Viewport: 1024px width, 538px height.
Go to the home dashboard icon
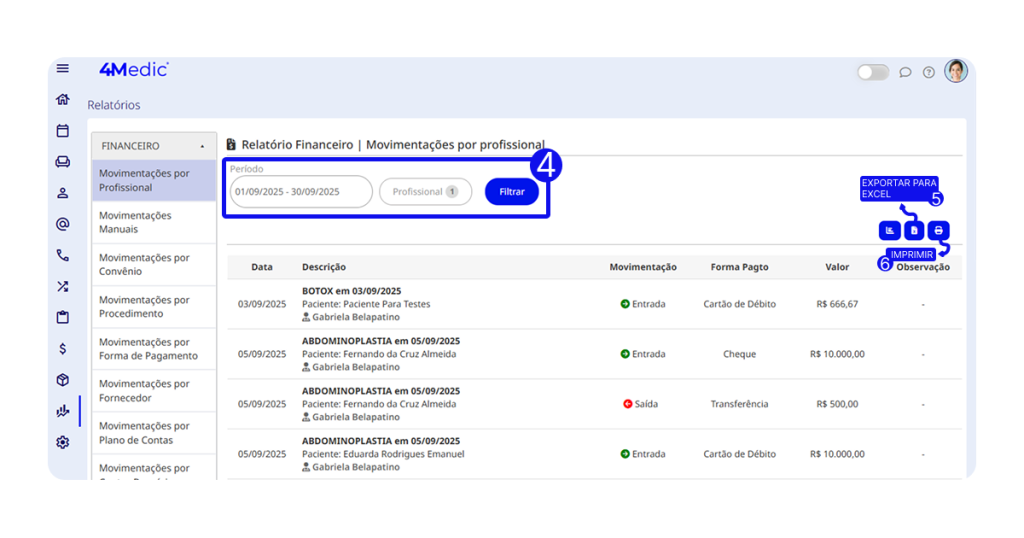[63, 100]
